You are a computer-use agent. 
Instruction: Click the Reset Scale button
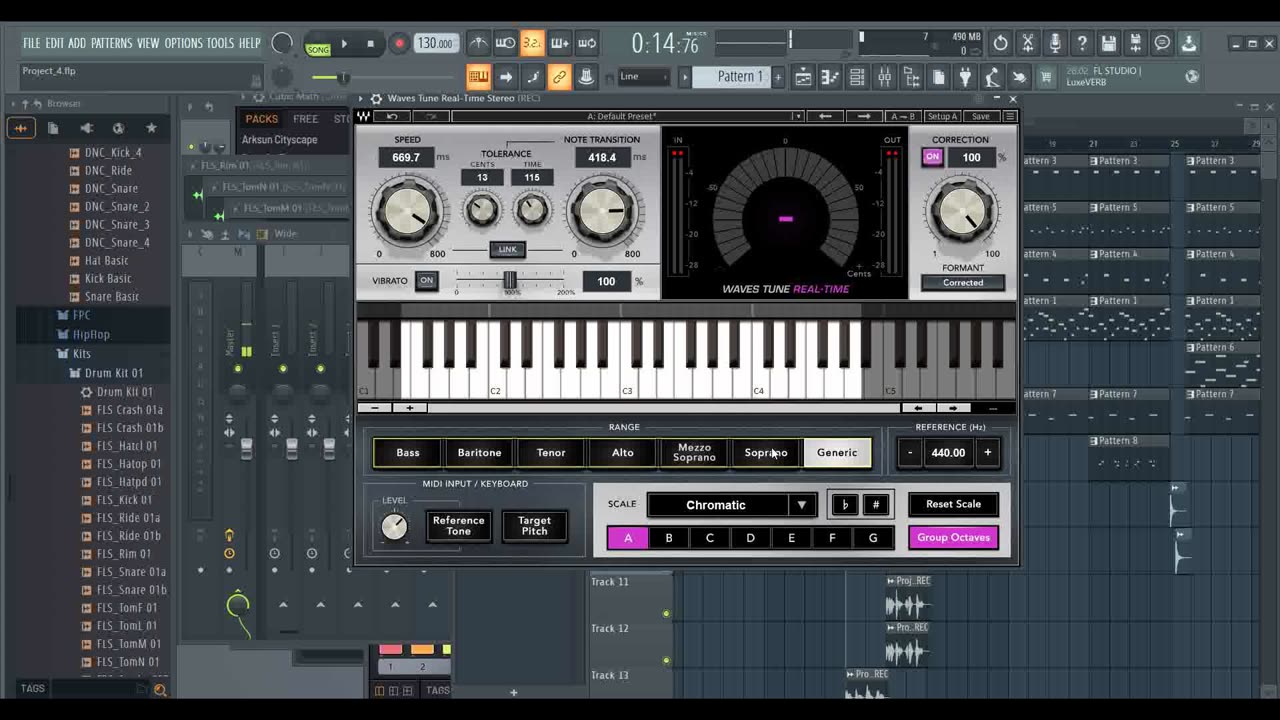953,504
